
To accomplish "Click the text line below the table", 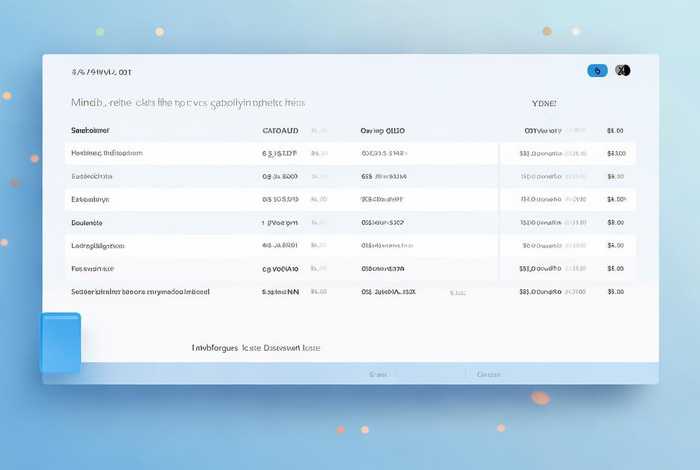I will pos(256,347).
